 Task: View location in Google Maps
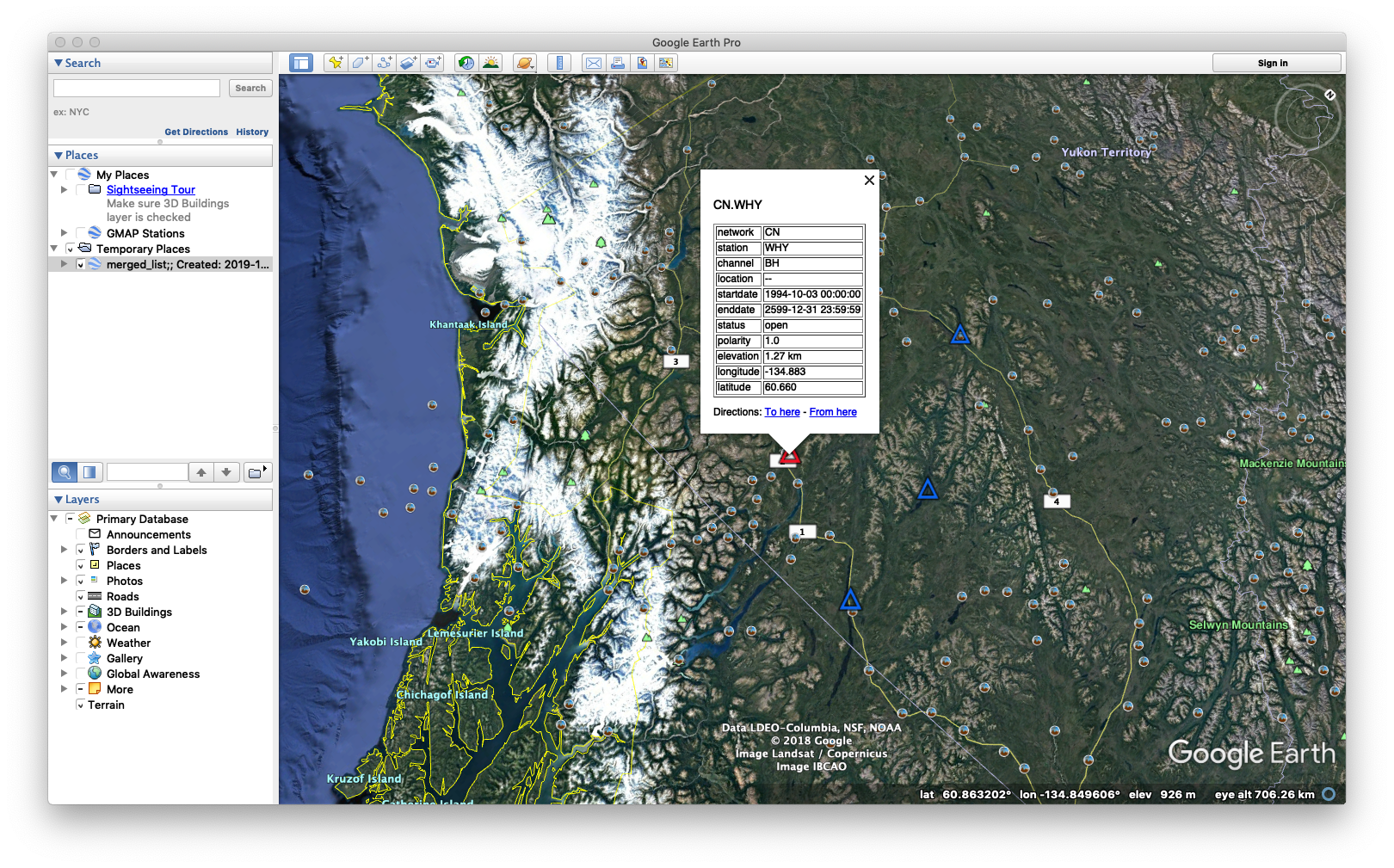[666, 63]
